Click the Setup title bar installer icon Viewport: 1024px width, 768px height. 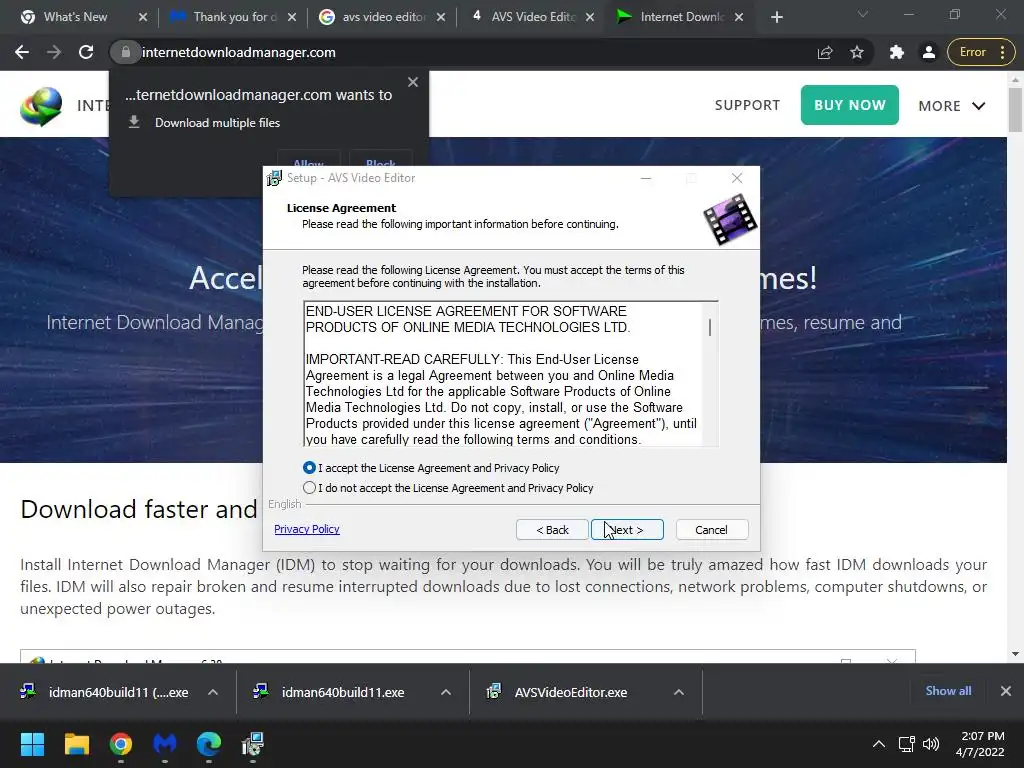click(275, 178)
